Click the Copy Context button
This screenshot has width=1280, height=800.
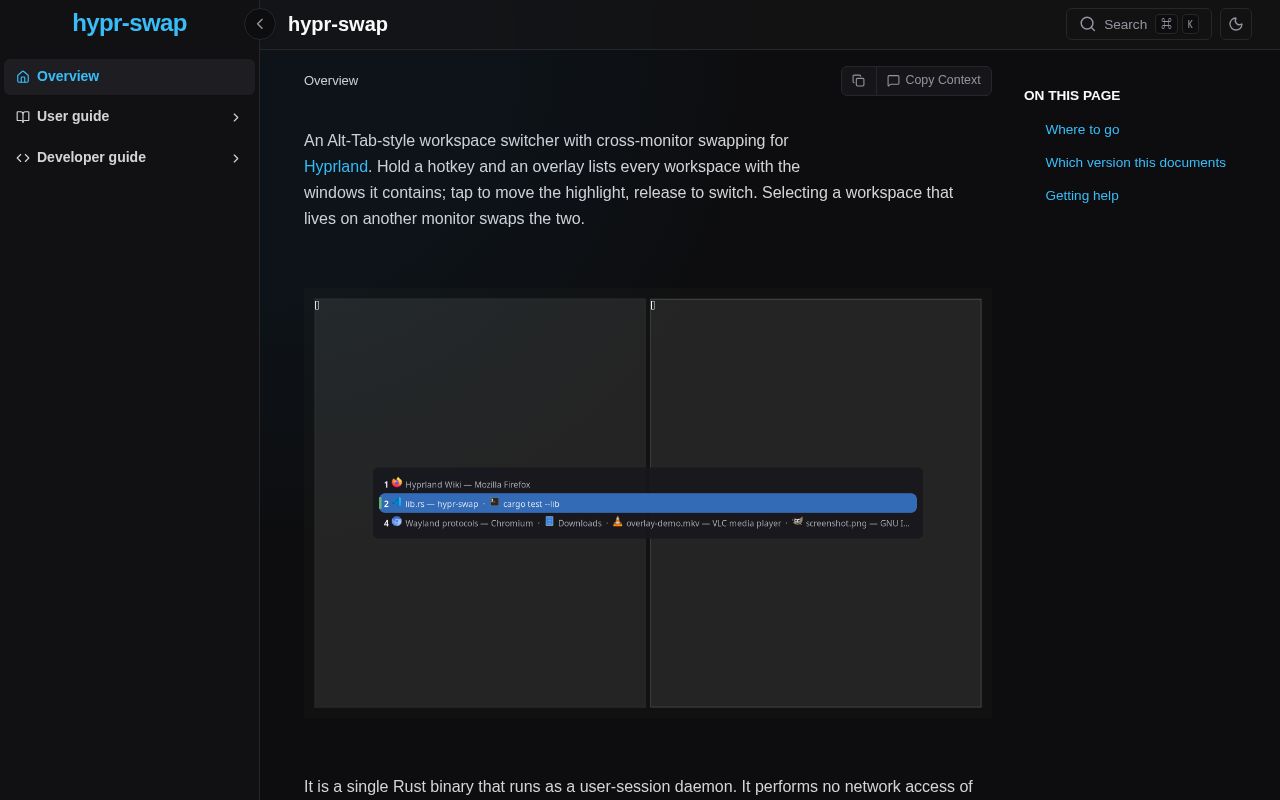coord(934,81)
